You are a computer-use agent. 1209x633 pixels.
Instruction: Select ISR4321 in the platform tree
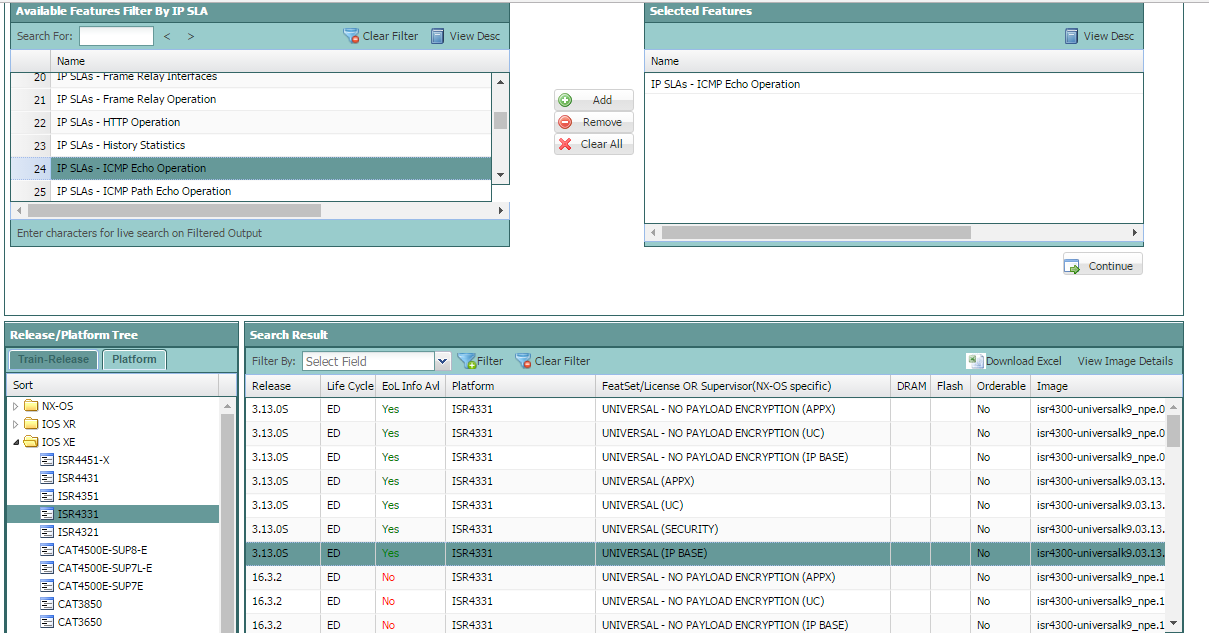[x=78, y=532]
